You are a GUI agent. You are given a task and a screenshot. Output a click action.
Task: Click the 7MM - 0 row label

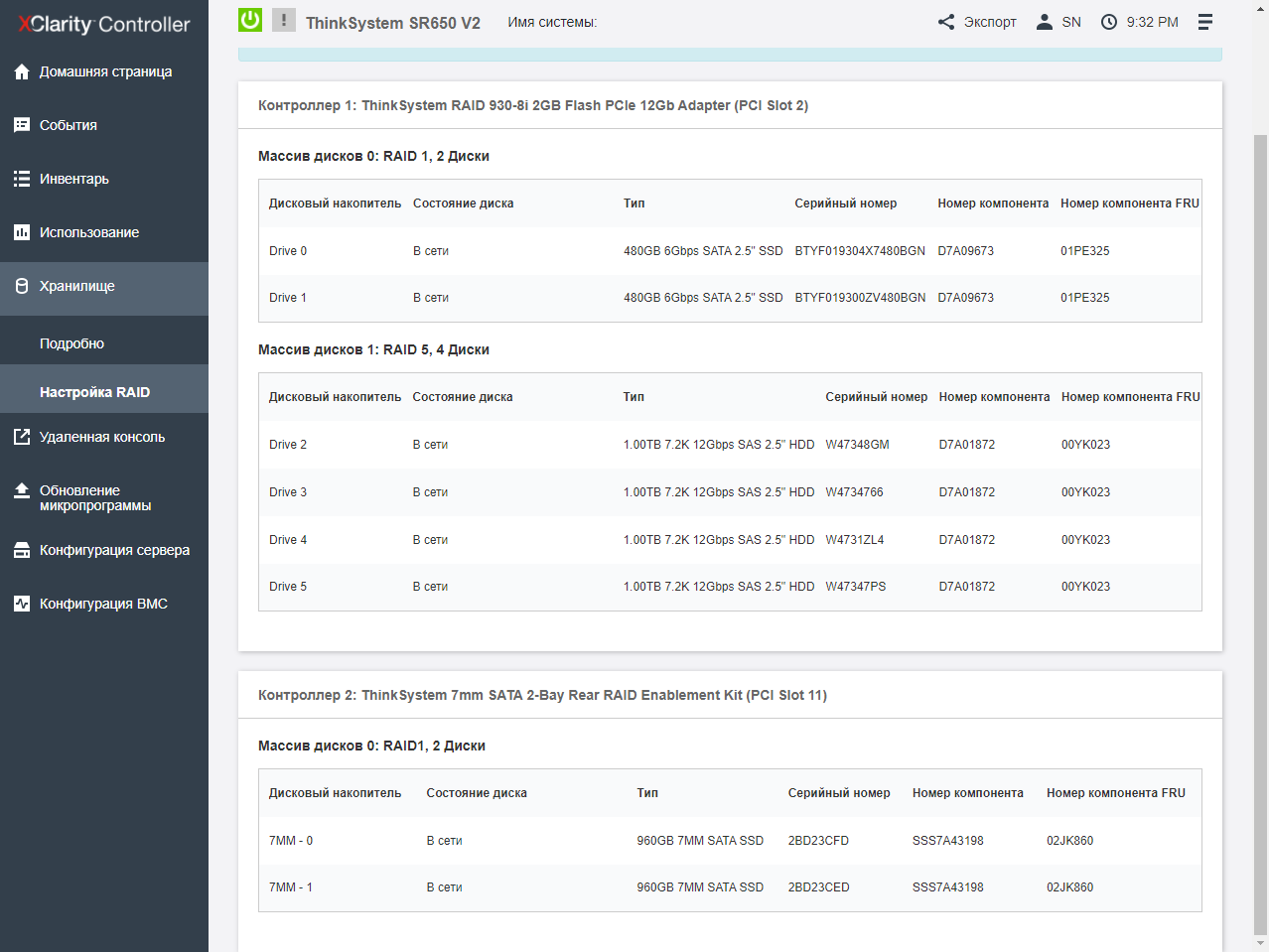click(x=291, y=841)
